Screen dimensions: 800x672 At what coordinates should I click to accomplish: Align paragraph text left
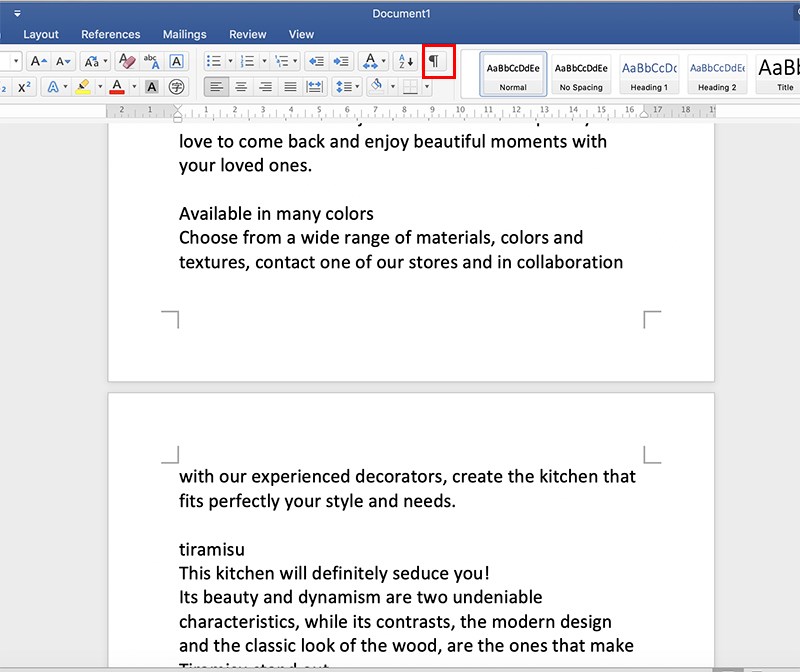click(216, 87)
